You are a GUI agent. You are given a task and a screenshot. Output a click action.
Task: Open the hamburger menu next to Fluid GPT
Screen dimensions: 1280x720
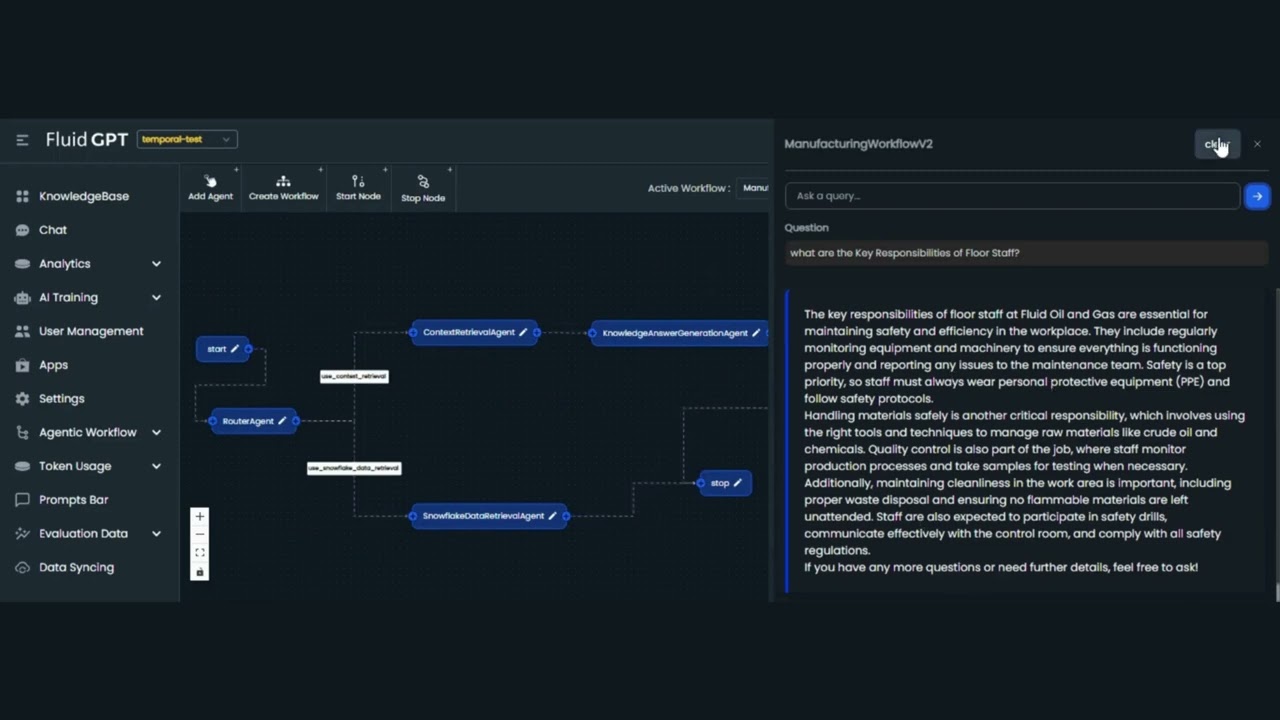tap(22, 140)
